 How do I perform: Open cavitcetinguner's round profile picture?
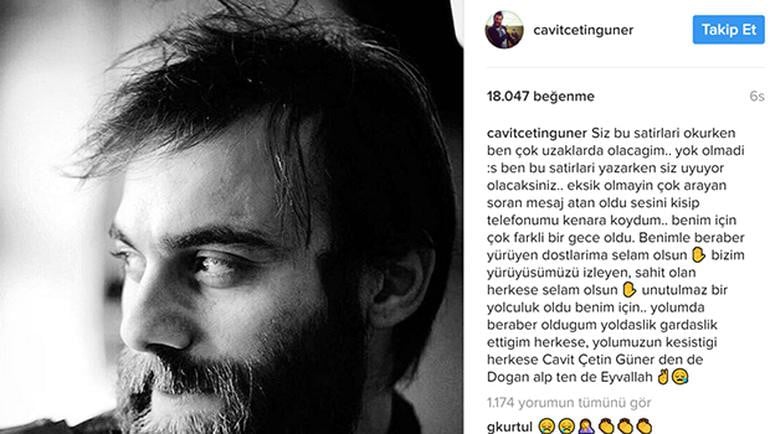pyautogui.click(x=504, y=29)
